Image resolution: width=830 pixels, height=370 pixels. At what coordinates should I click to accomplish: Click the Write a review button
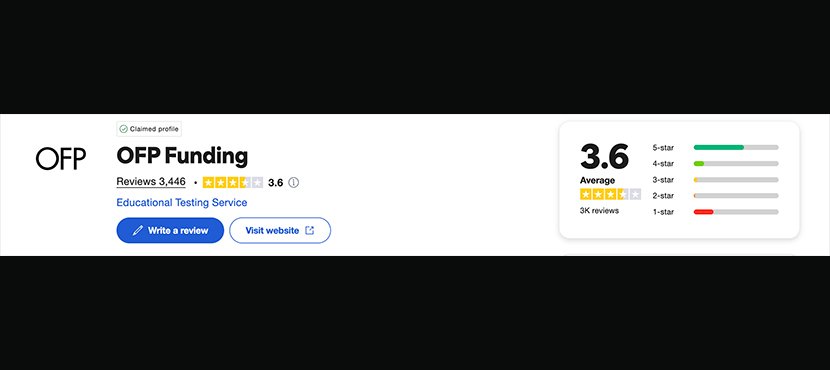point(170,230)
